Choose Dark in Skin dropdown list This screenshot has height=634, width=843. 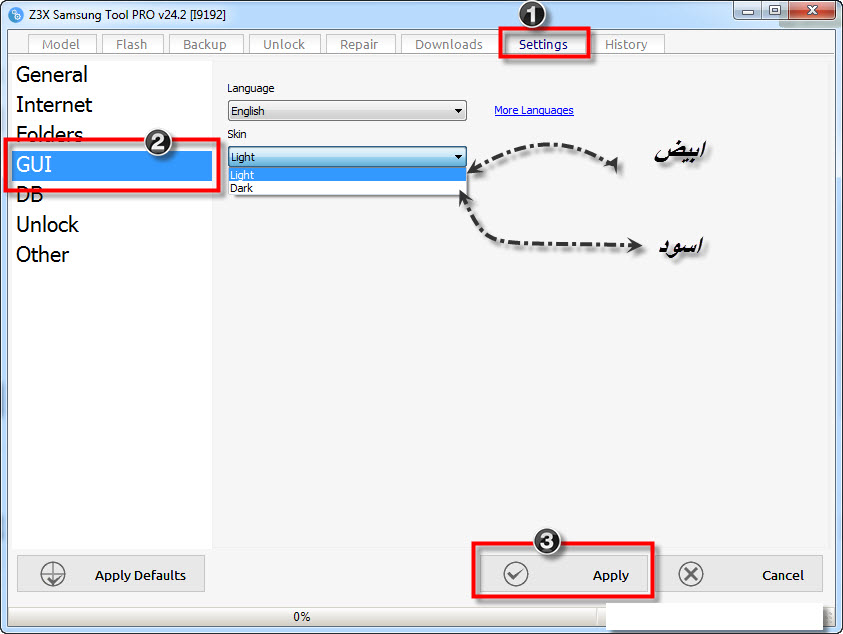tap(347, 188)
